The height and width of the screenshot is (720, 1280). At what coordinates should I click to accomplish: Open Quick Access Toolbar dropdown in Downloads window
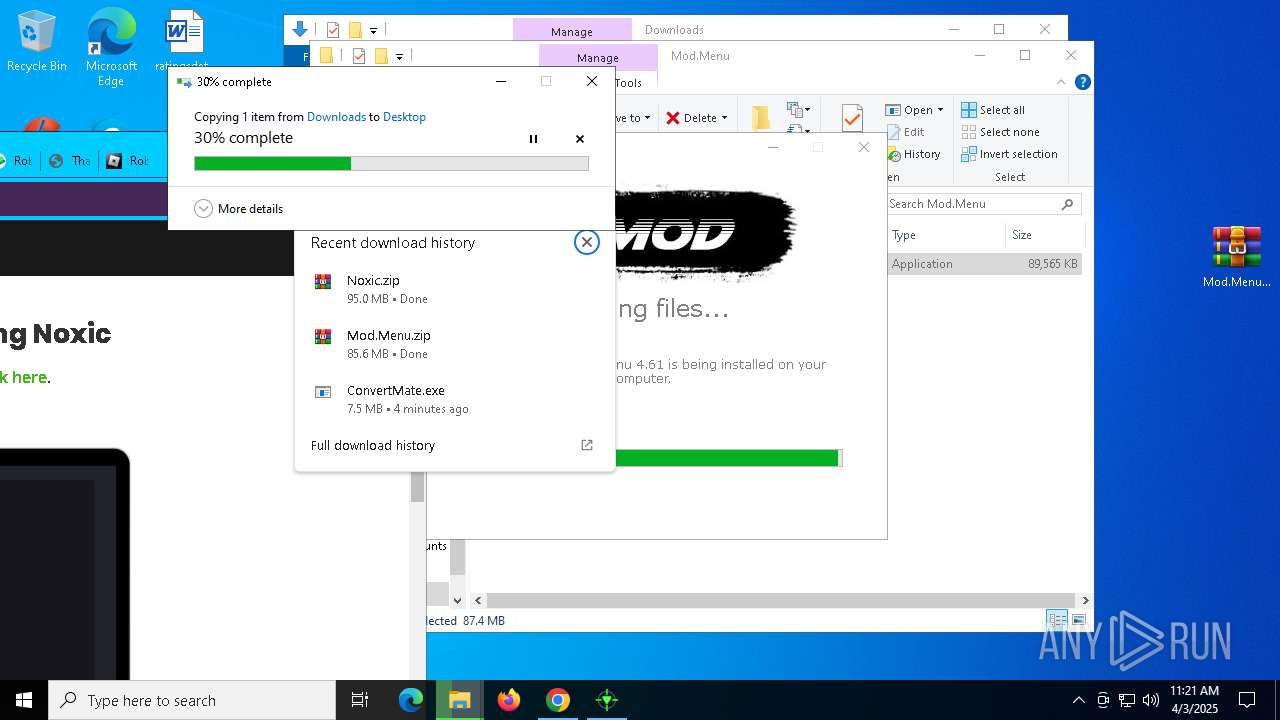(373, 31)
